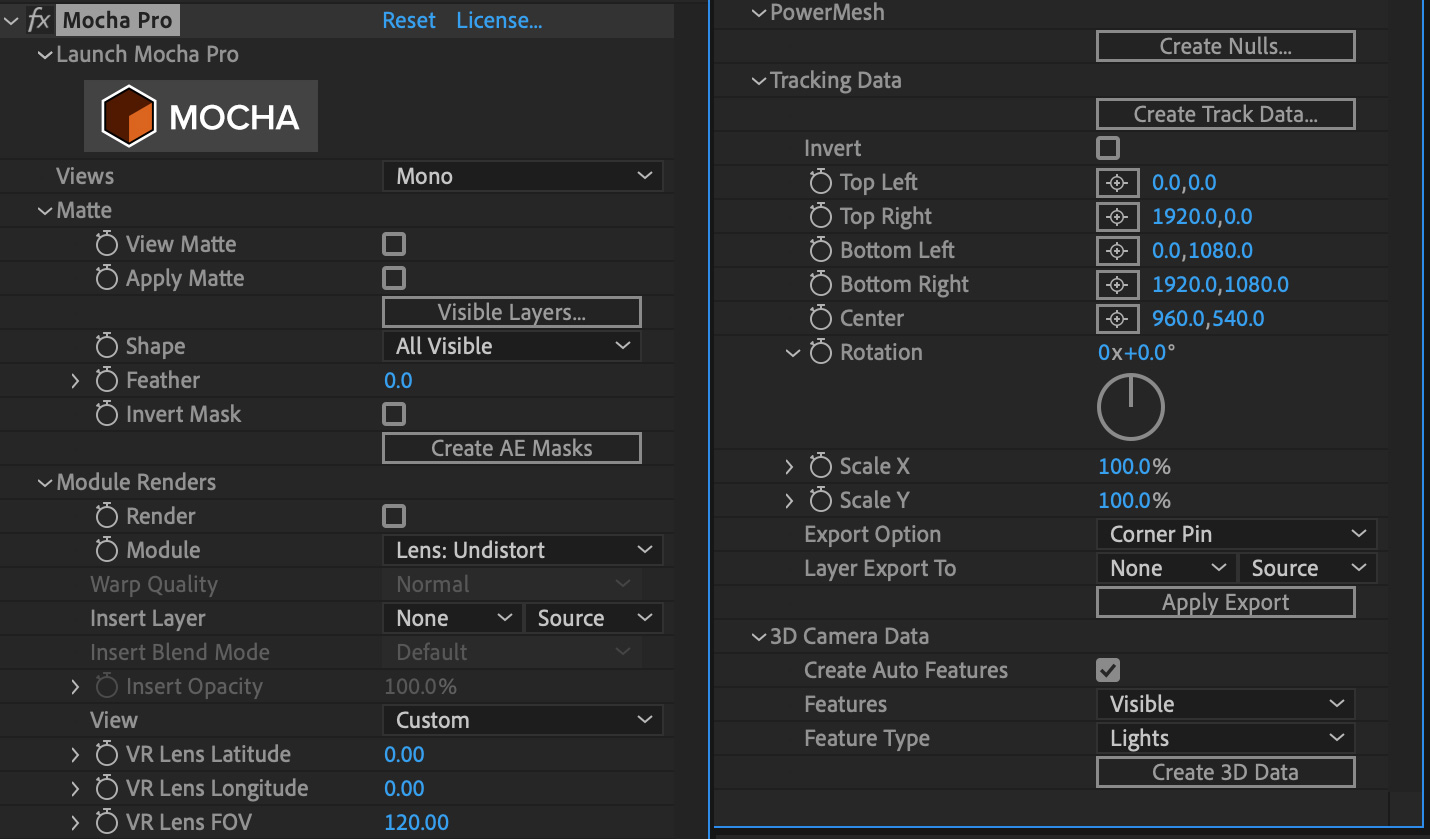The image size is (1430, 839).
Task: Open the Layer Export To Source dropdown
Action: [1308, 568]
